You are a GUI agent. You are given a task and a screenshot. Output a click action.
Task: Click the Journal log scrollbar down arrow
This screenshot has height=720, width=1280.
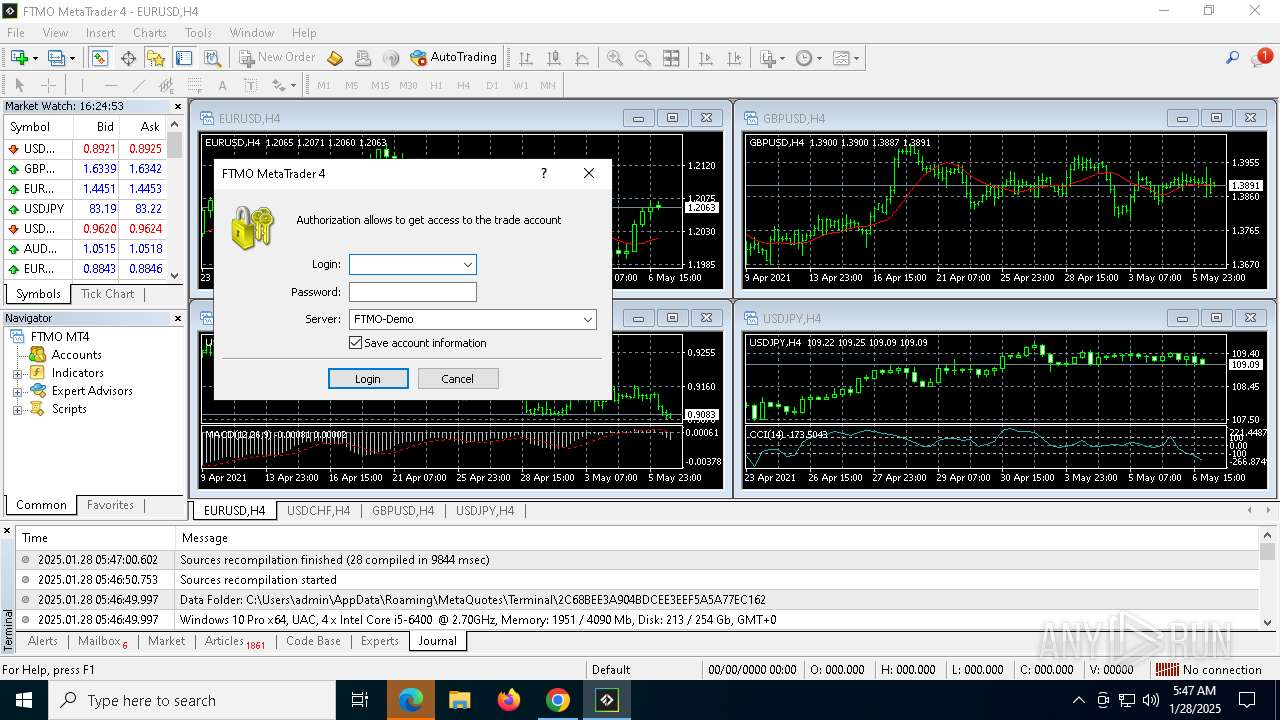(x=1268, y=622)
